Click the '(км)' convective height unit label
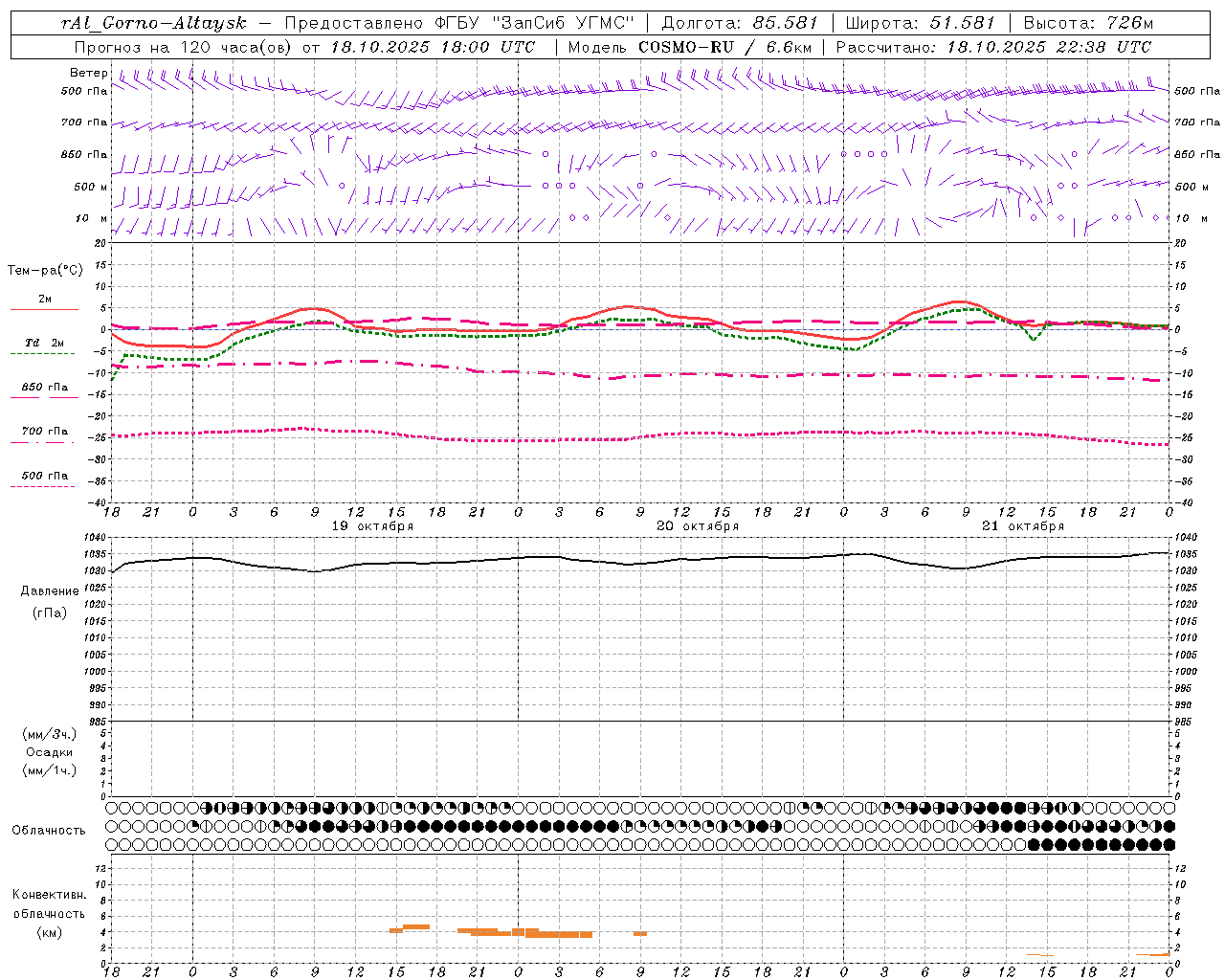This screenshot has width=1225, height=980. point(49,932)
